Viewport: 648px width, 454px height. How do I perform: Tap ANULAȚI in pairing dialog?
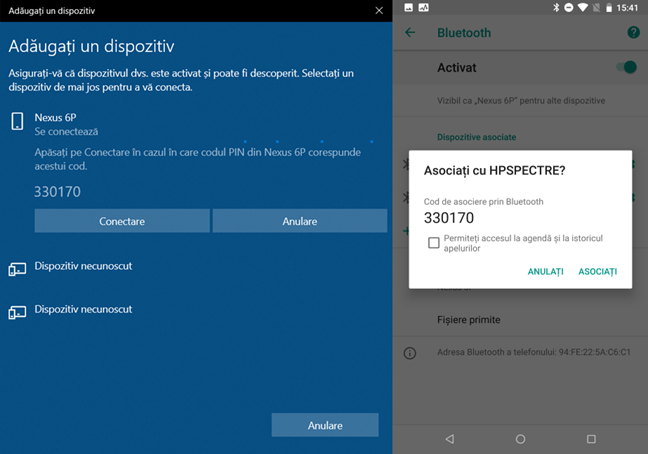545,271
